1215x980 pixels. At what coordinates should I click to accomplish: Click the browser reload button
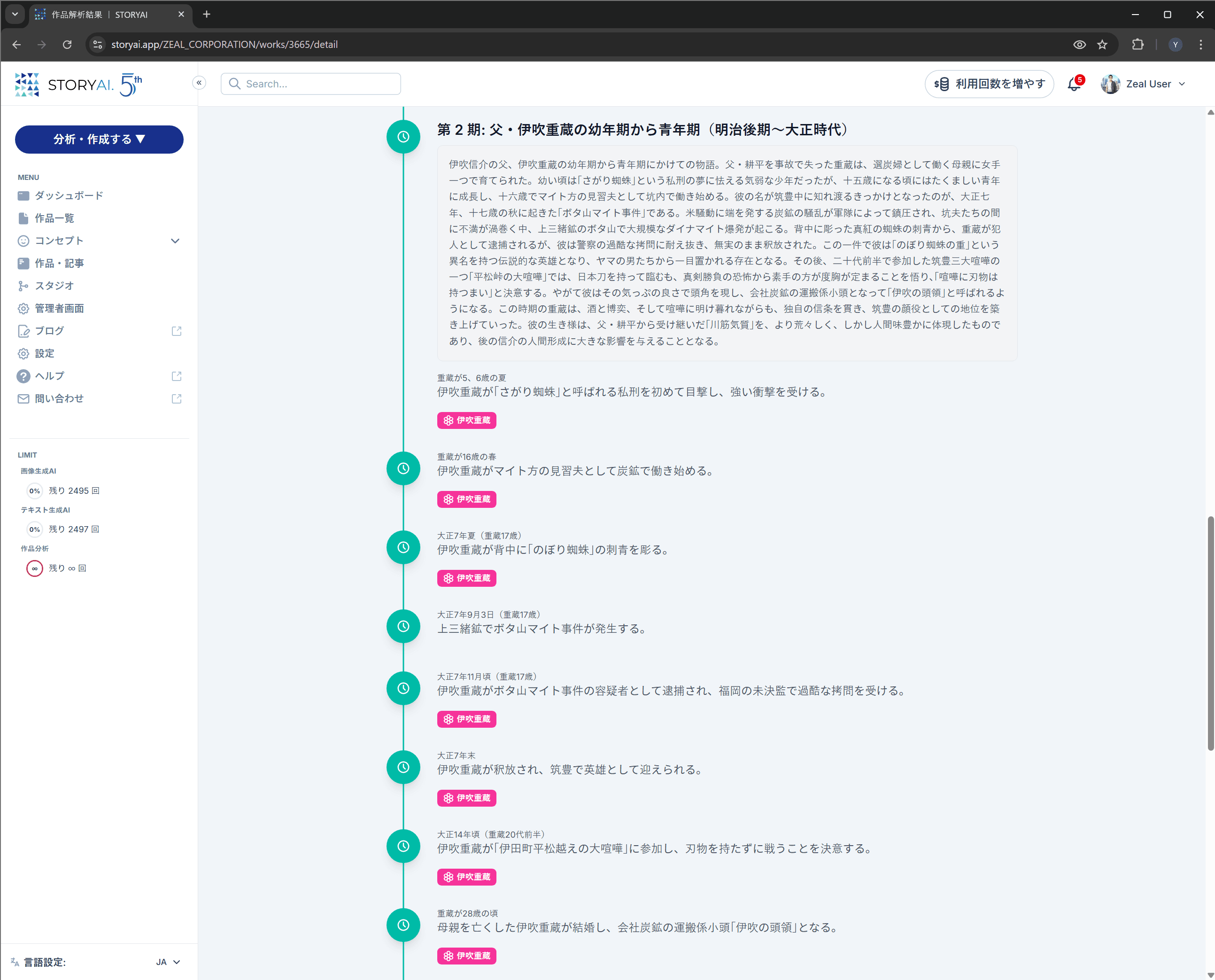pos(67,45)
